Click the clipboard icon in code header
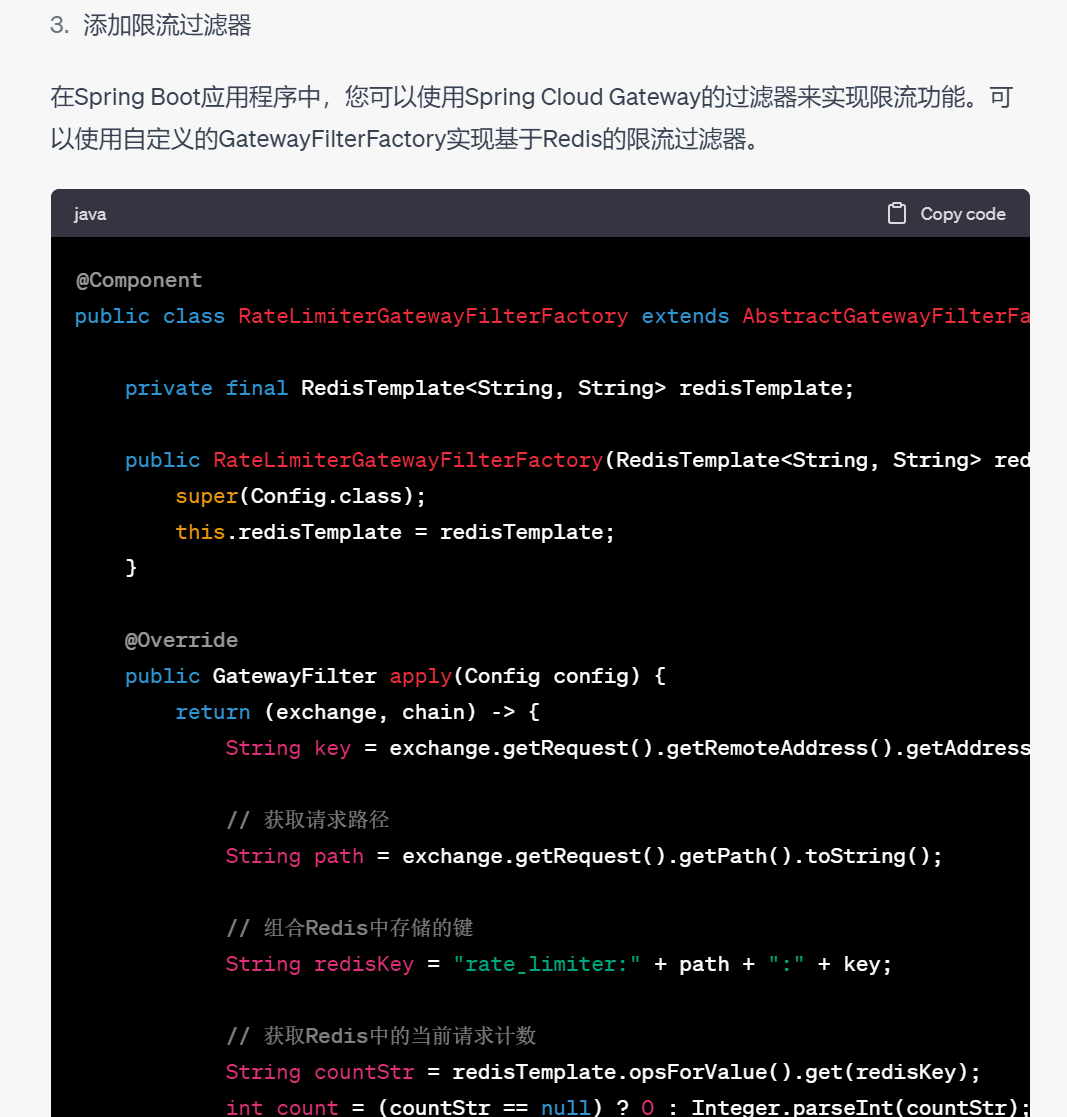 (897, 214)
